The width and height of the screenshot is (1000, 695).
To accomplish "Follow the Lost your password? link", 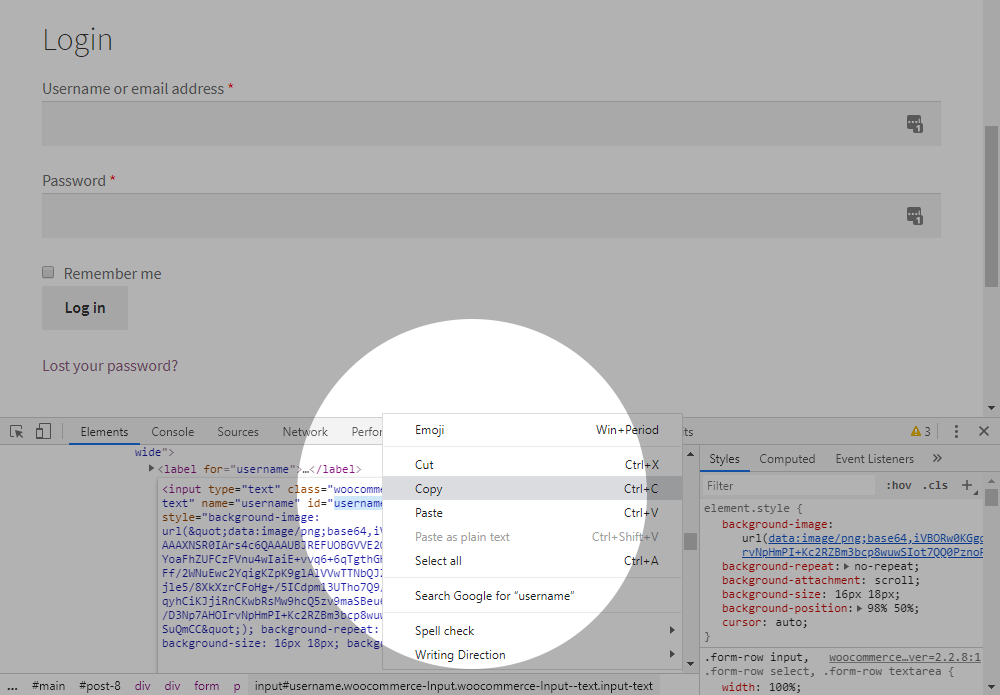I will [110, 365].
